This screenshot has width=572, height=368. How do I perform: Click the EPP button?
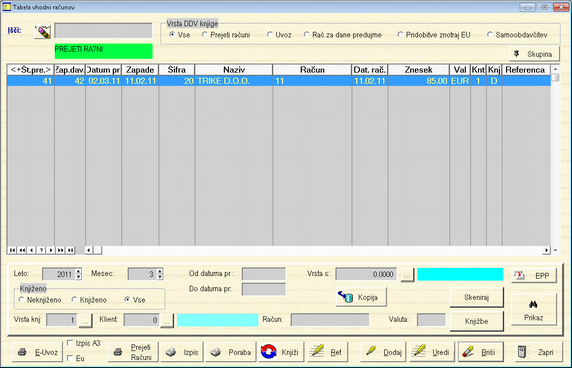coord(534,276)
